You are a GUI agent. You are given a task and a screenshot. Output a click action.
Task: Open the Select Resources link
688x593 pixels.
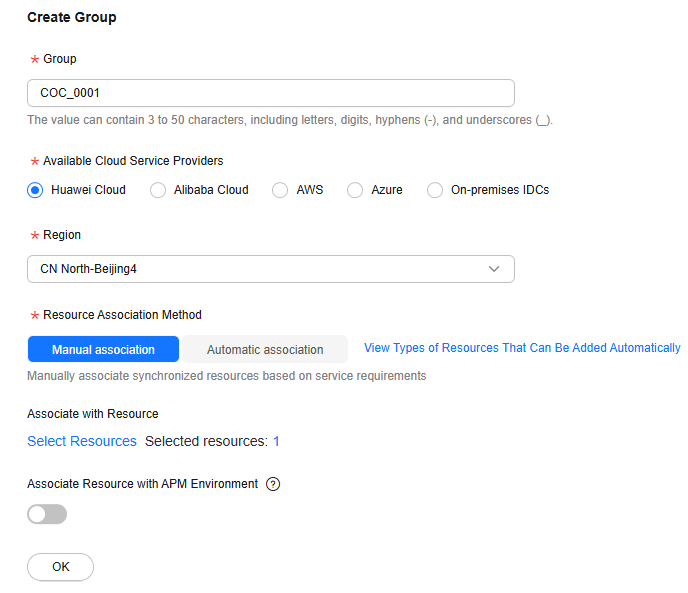coord(82,441)
